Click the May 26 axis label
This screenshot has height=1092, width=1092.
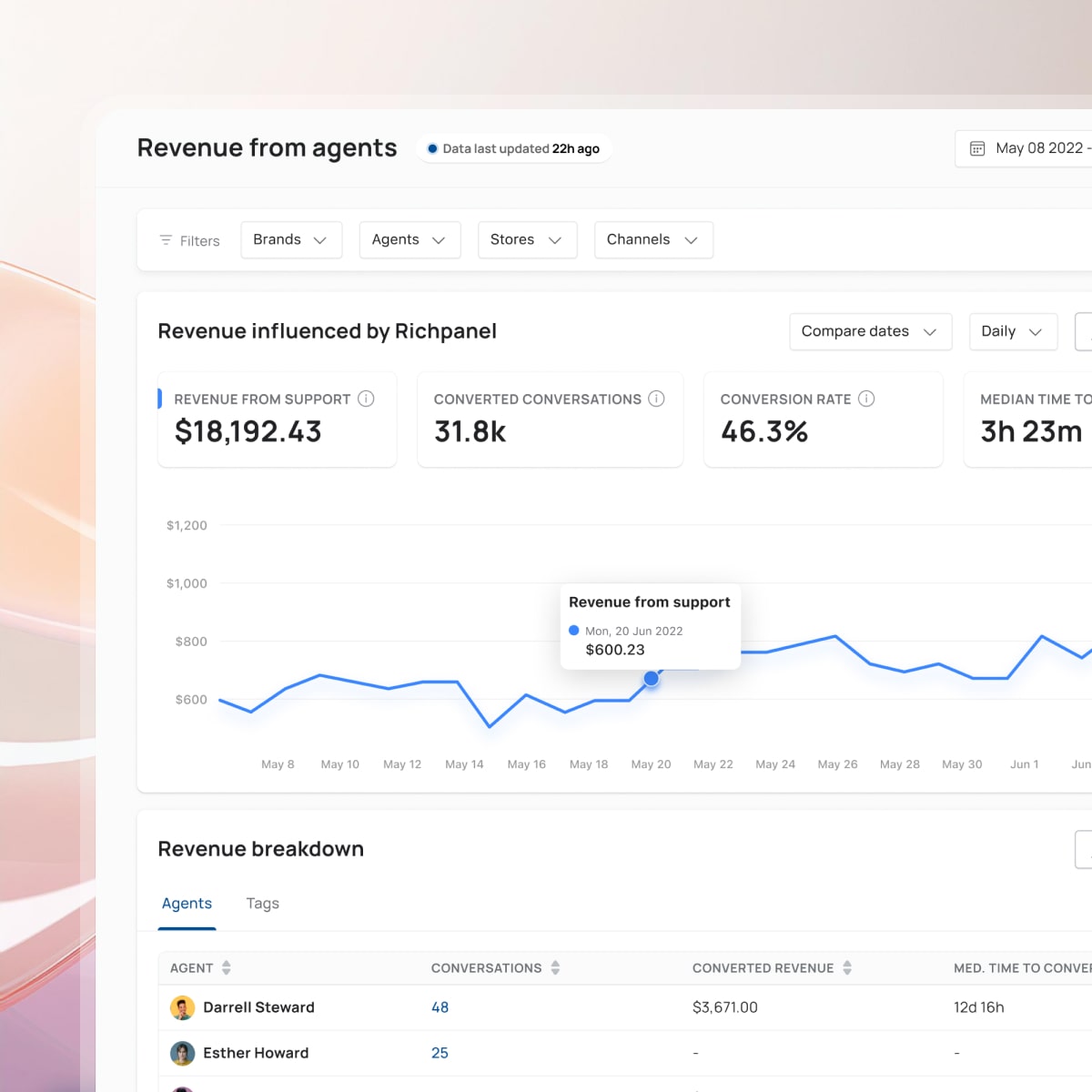838,764
